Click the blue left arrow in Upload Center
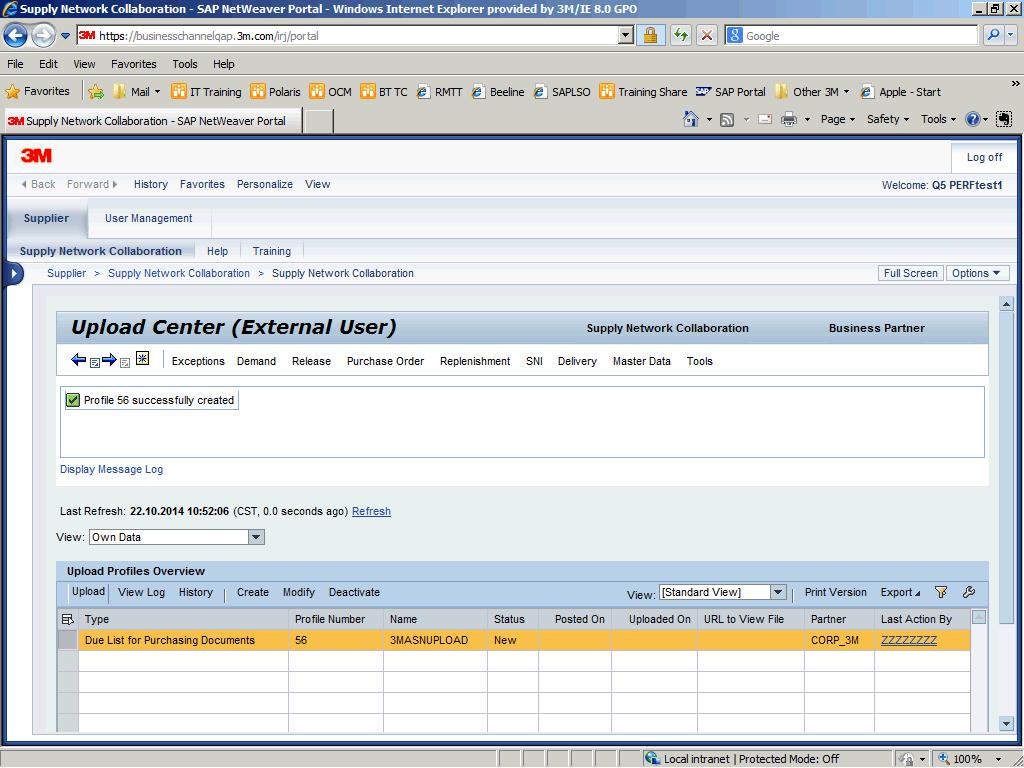 coord(78,360)
